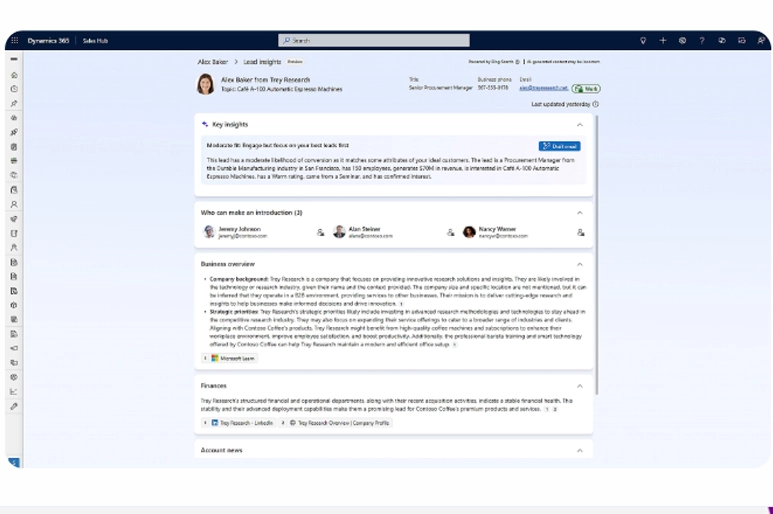773x514 pixels.
Task: Click Alex Baker from Trey Research heading
Action: click(265, 80)
